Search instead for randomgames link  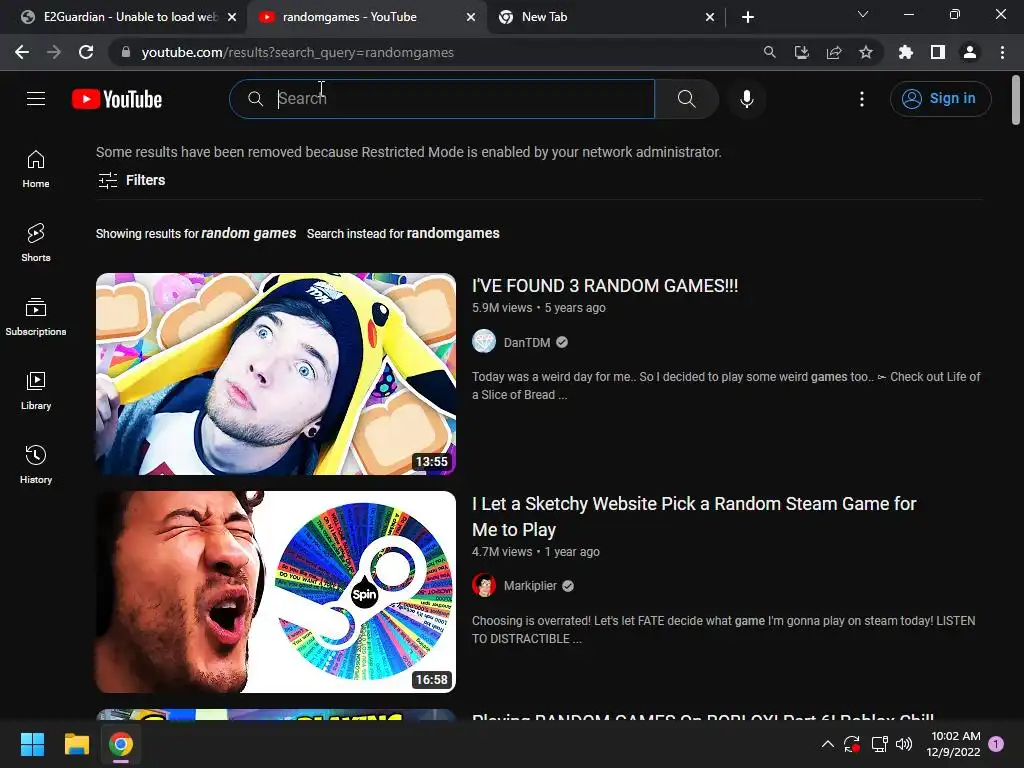[453, 233]
